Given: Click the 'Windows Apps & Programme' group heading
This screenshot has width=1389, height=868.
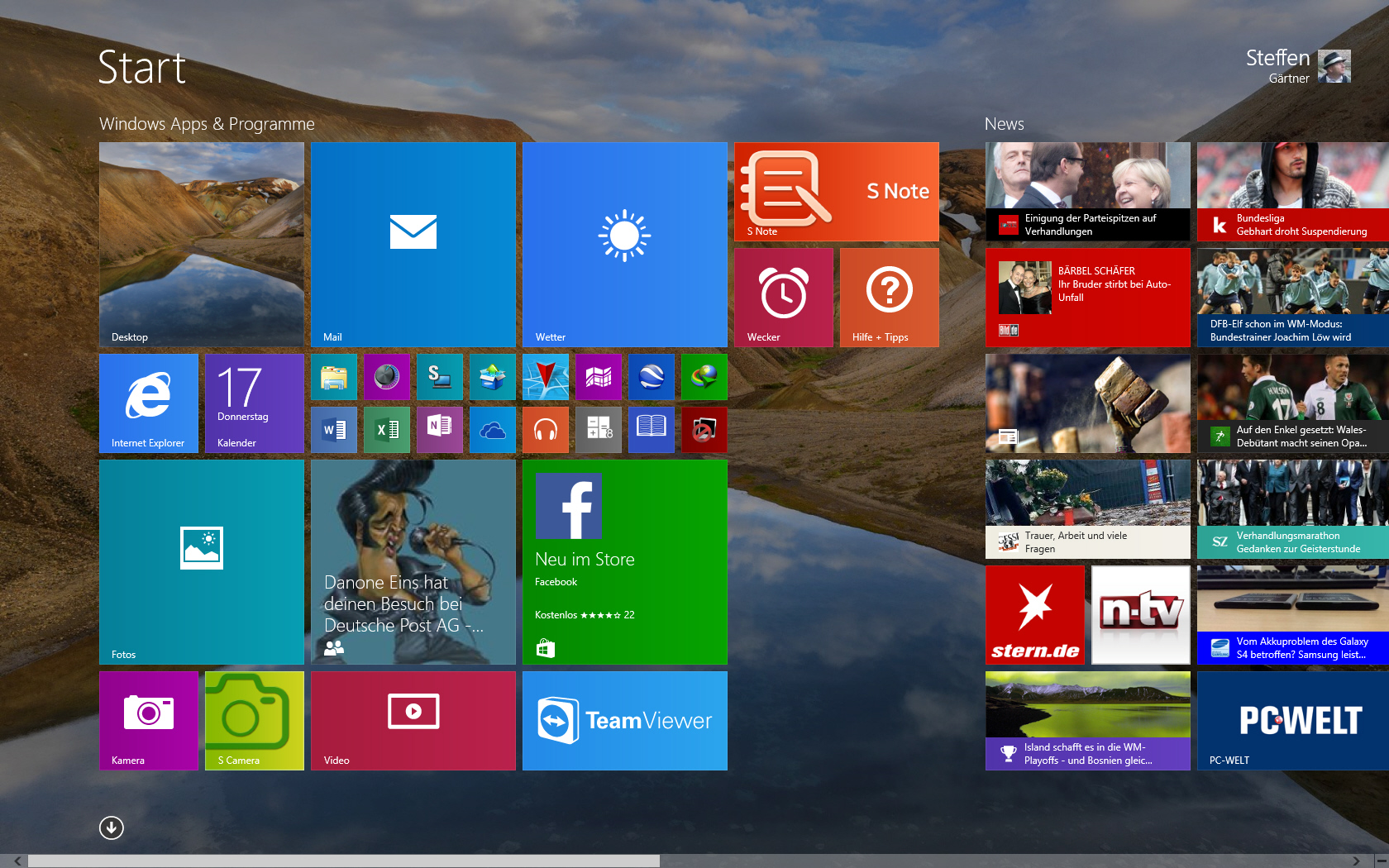Looking at the screenshot, I should [207, 124].
